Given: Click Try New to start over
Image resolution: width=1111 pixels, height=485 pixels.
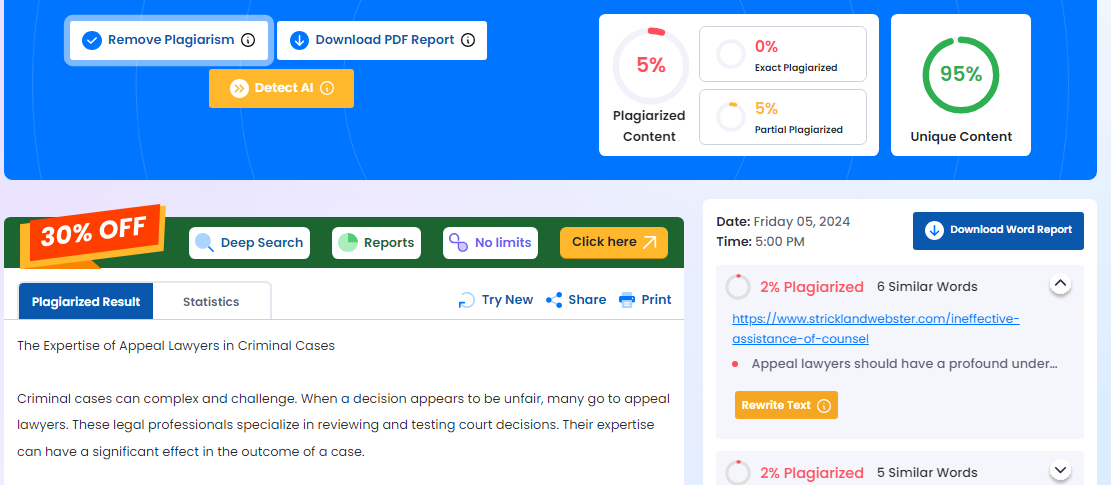Looking at the screenshot, I should [495, 300].
